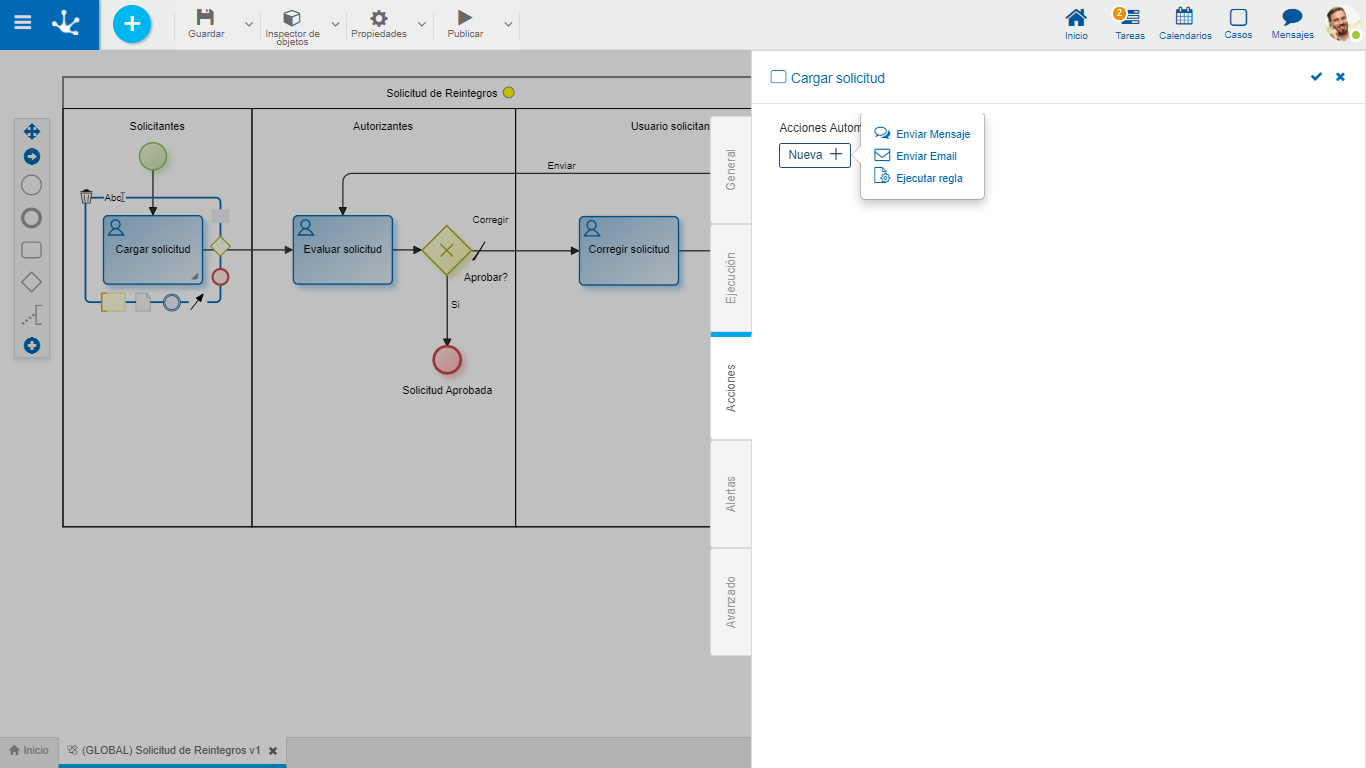Switch to the Acciones side tab
The width and height of the screenshot is (1366, 768).
tap(731, 387)
